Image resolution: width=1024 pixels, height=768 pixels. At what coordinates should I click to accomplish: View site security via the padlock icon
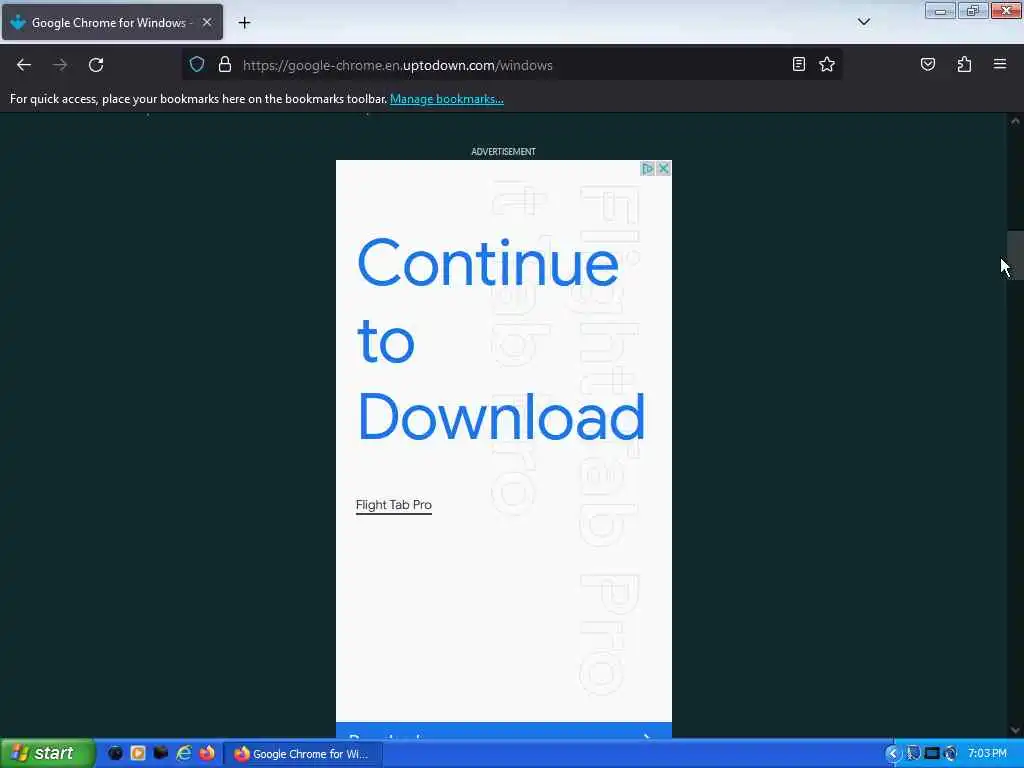tap(225, 64)
